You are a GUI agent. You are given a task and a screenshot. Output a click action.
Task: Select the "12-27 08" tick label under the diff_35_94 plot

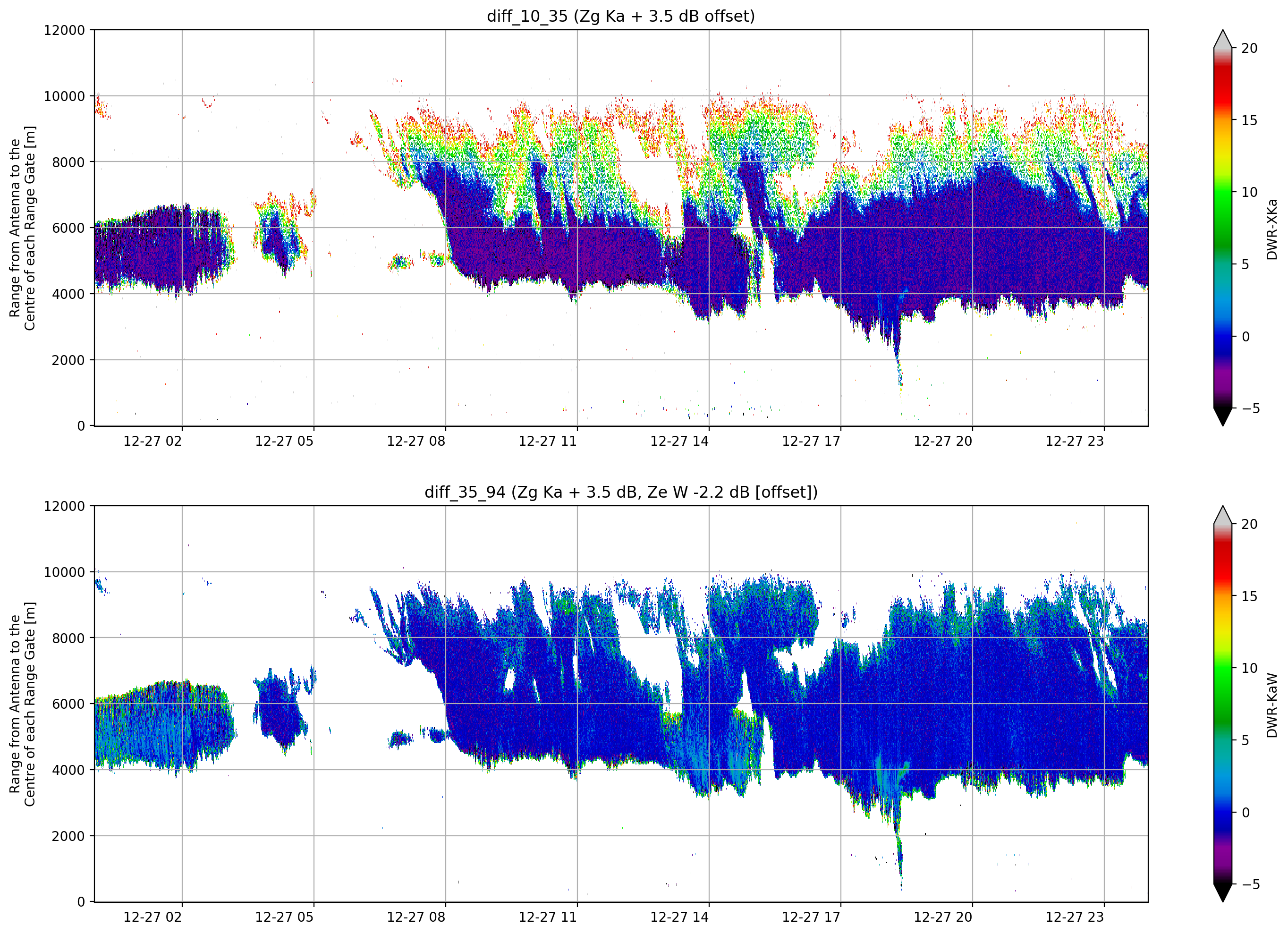pyautogui.click(x=416, y=917)
